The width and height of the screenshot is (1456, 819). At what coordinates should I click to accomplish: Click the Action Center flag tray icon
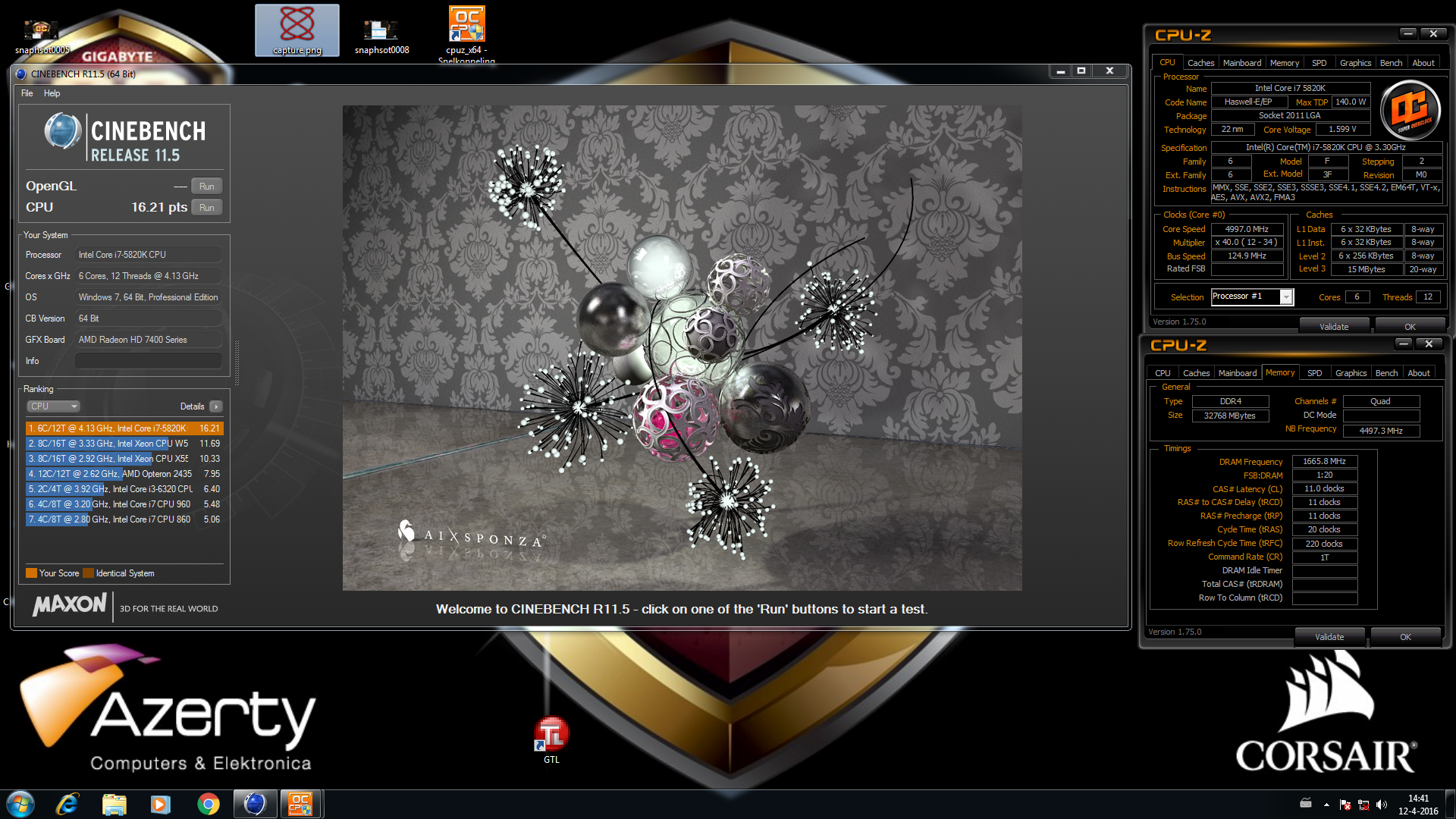tap(1345, 805)
